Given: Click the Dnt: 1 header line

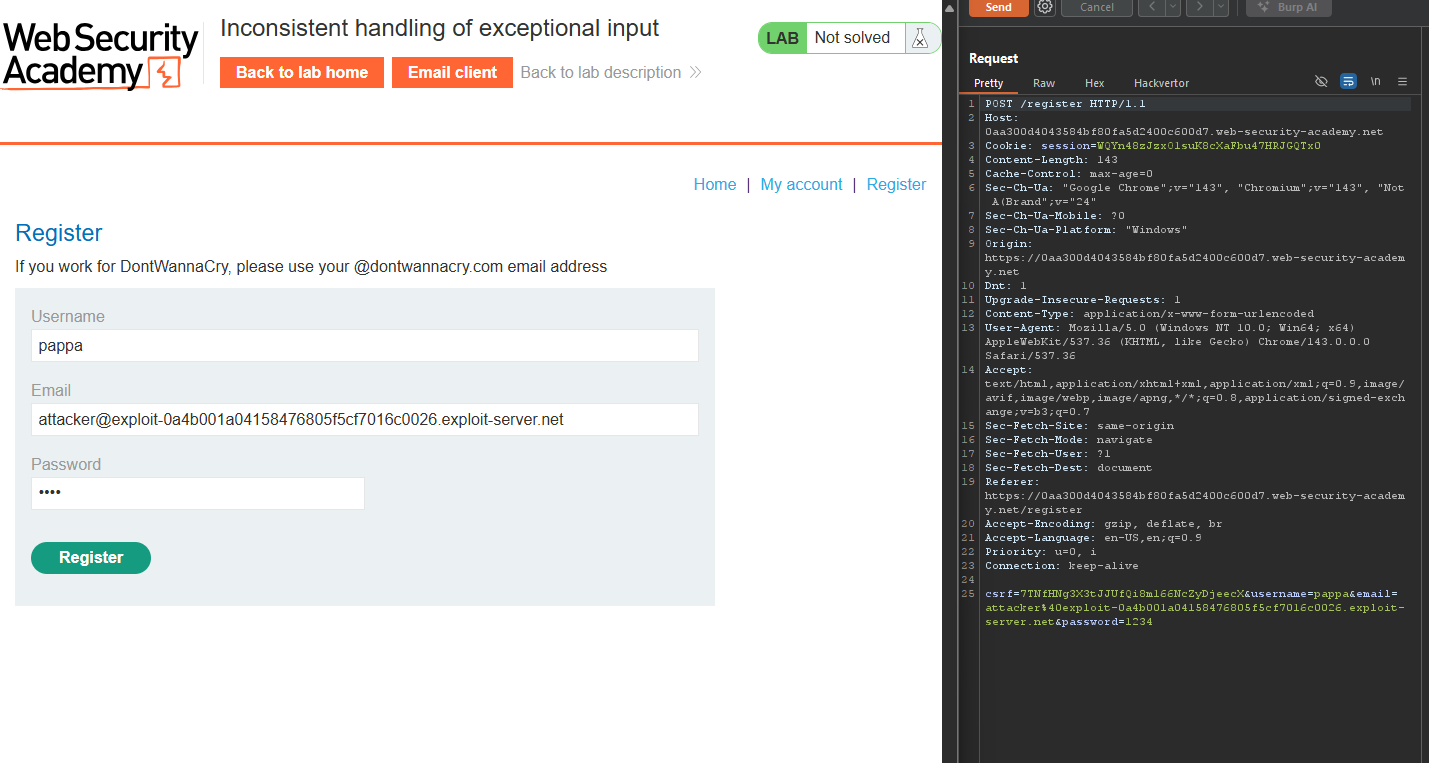Looking at the screenshot, I should tap(1006, 286).
